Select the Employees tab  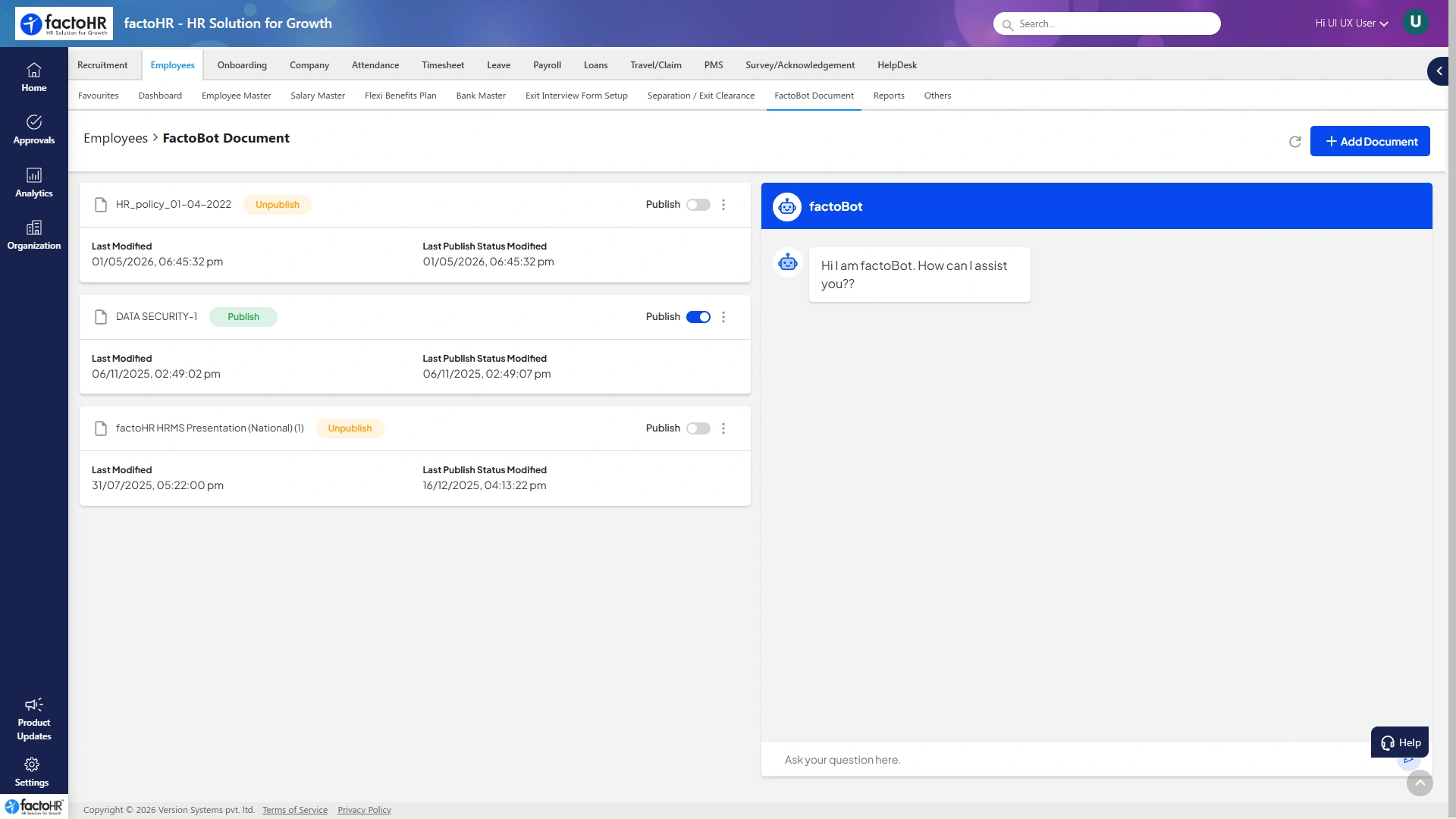tap(172, 65)
